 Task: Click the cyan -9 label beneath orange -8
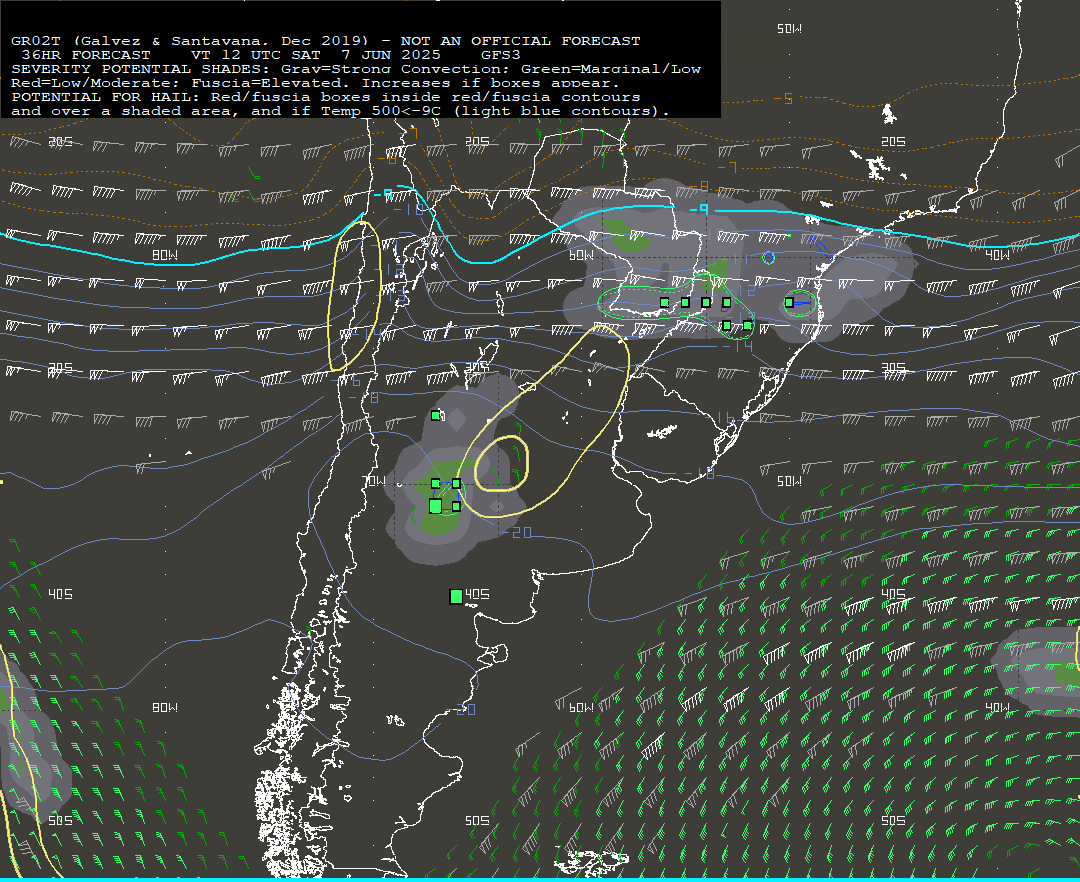click(700, 209)
